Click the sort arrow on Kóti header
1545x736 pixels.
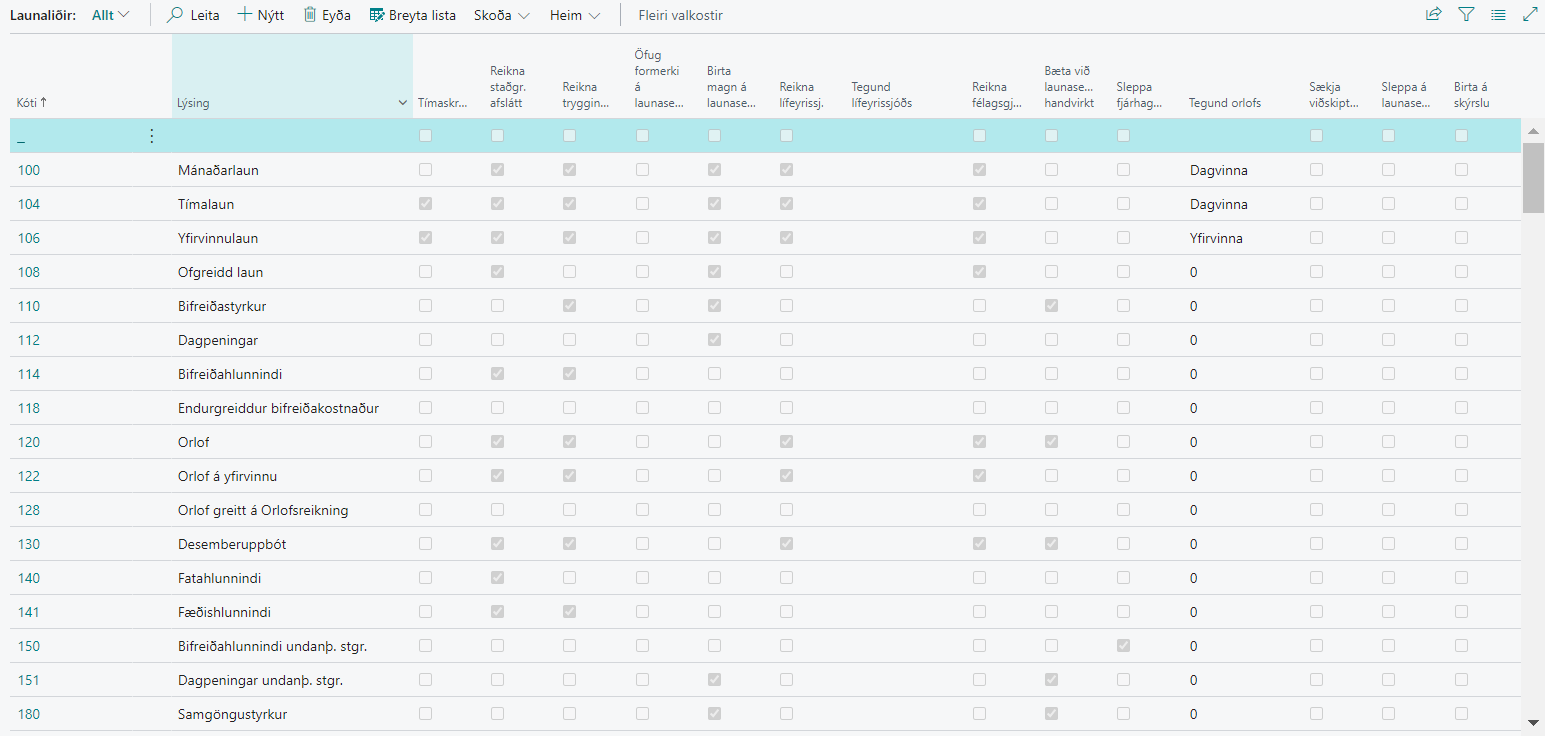point(44,102)
